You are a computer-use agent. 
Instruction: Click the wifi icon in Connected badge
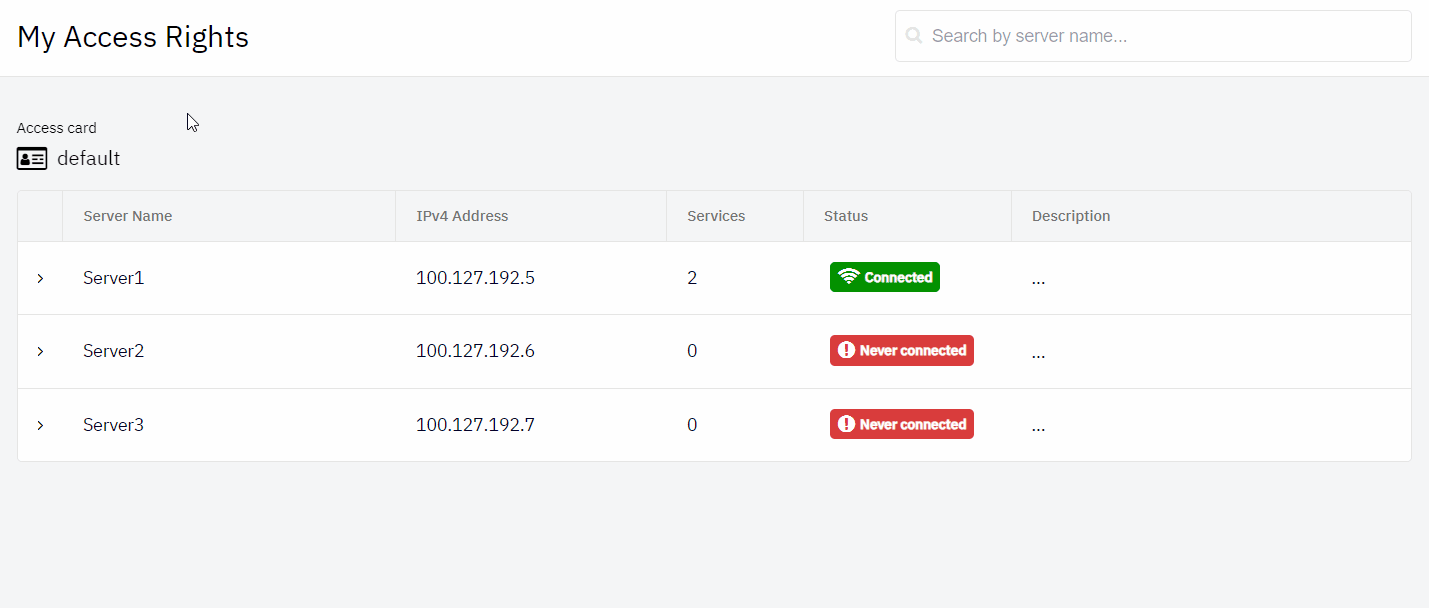pyautogui.click(x=849, y=277)
